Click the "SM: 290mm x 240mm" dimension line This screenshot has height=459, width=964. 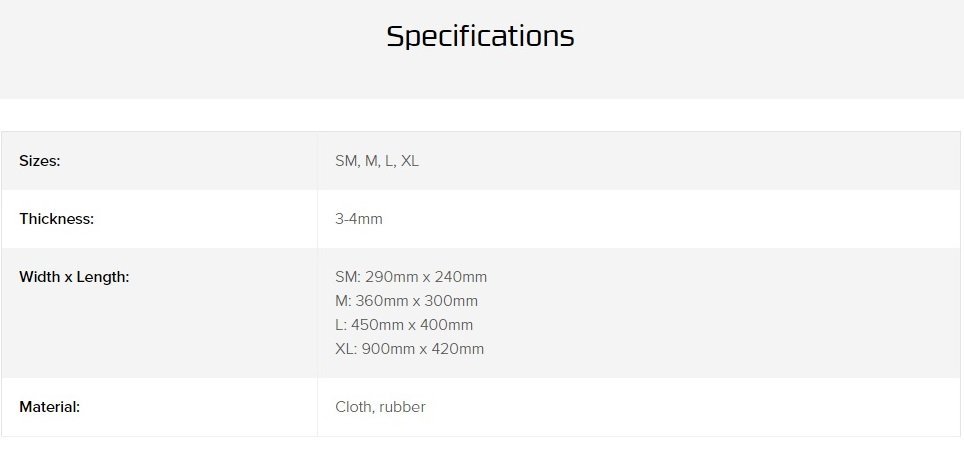(x=411, y=277)
